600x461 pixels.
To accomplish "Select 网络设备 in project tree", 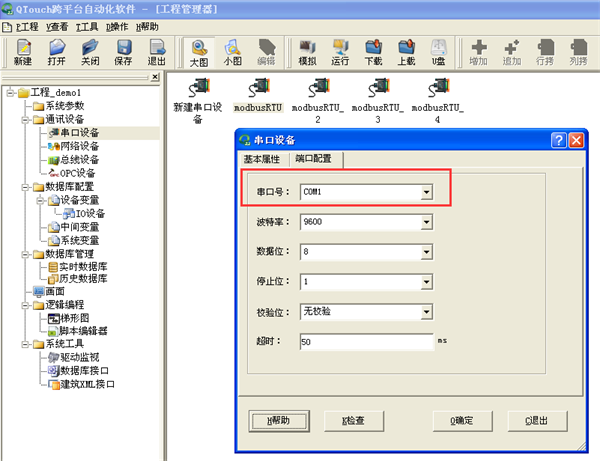I will 74,146.
